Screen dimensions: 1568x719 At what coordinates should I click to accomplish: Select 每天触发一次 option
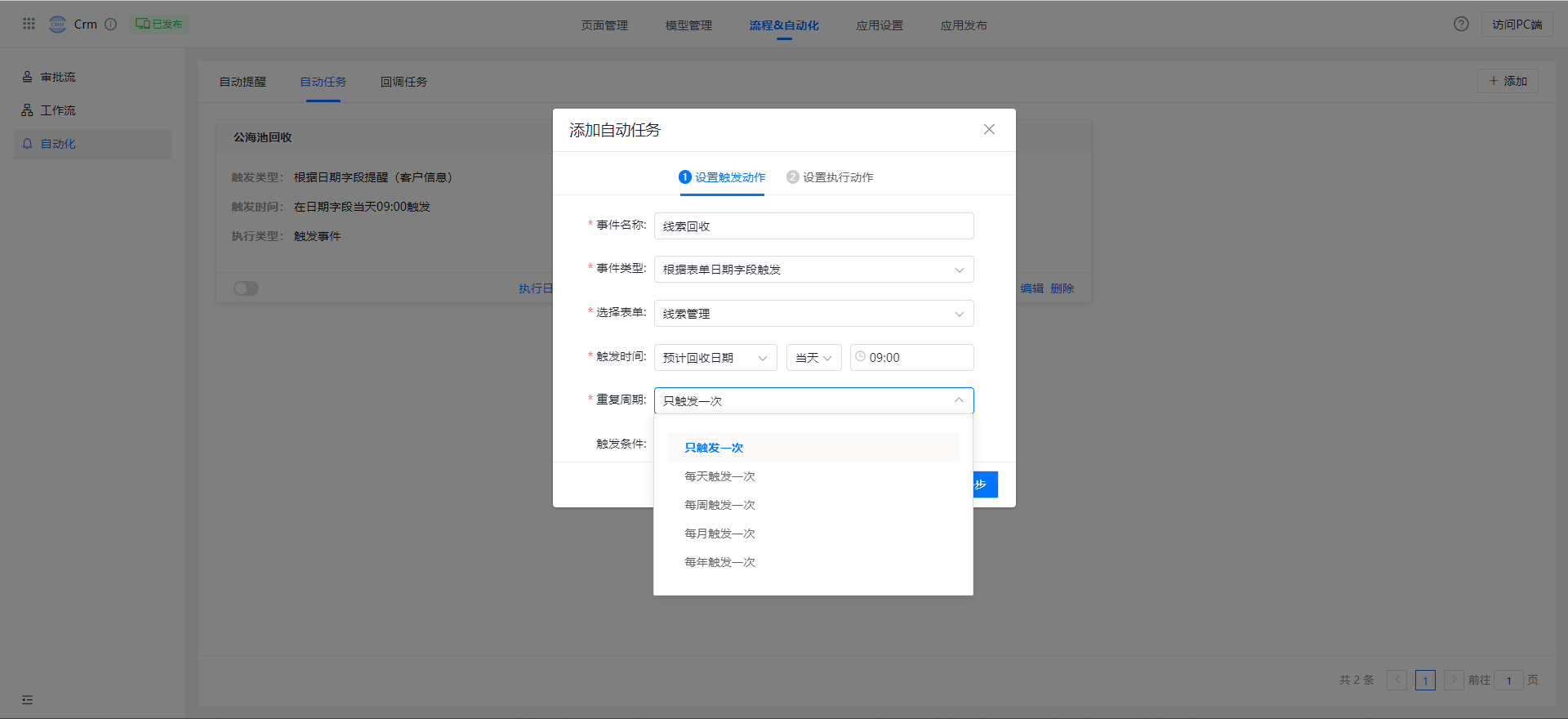[813, 476]
